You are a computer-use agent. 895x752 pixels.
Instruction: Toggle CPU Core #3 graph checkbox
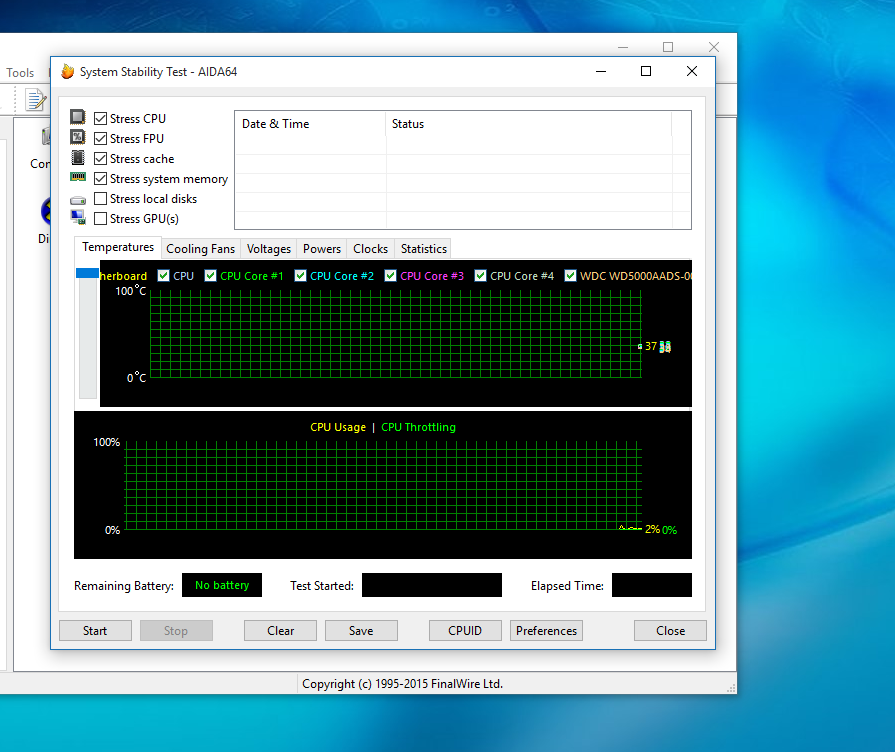click(x=390, y=276)
